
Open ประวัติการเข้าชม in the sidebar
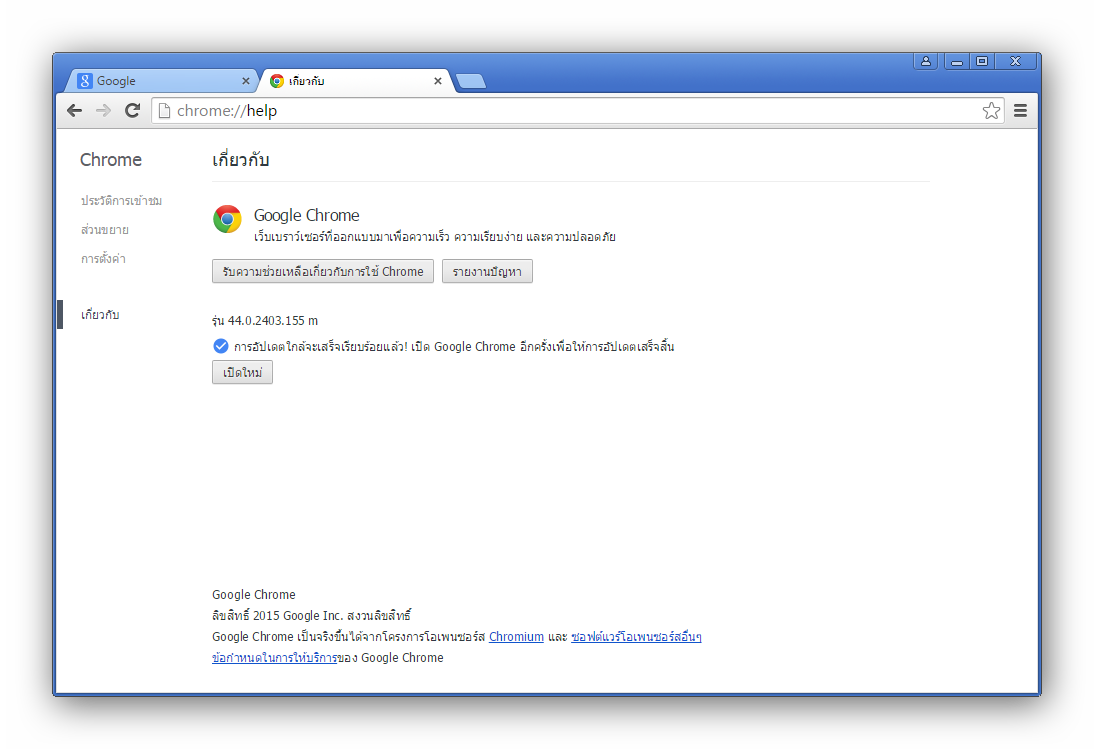point(121,201)
